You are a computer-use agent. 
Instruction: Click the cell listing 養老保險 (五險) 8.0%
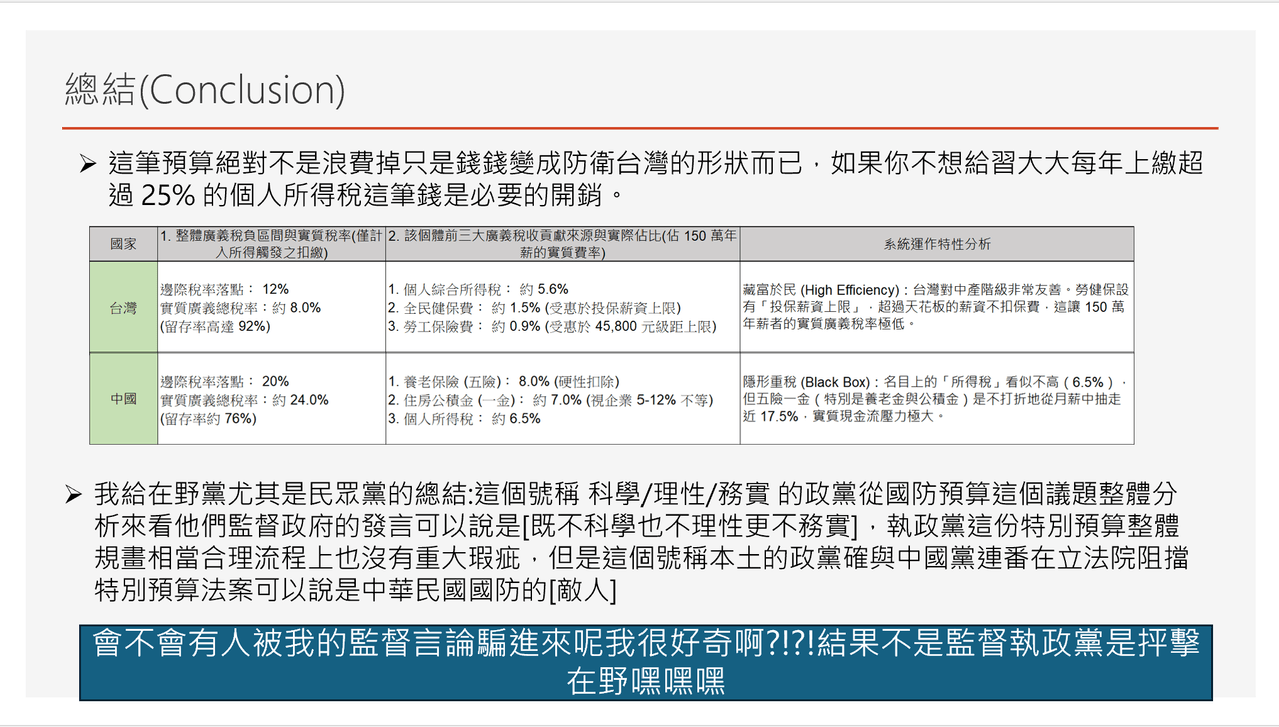(x=563, y=398)
